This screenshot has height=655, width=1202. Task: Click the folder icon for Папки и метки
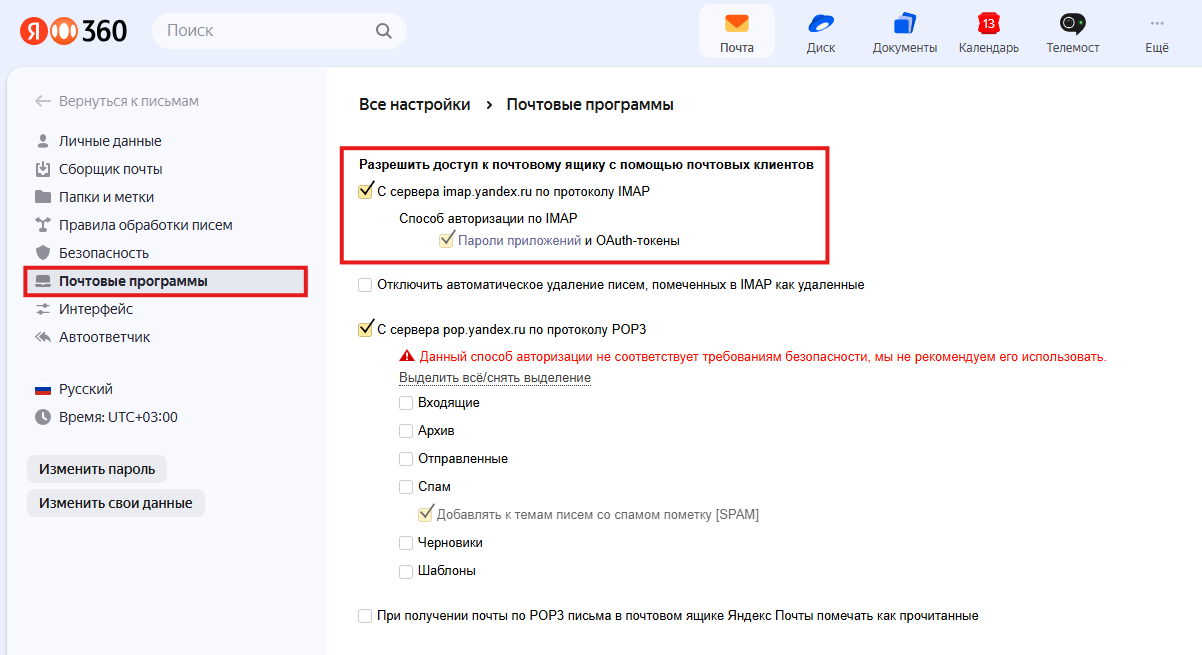43,197
